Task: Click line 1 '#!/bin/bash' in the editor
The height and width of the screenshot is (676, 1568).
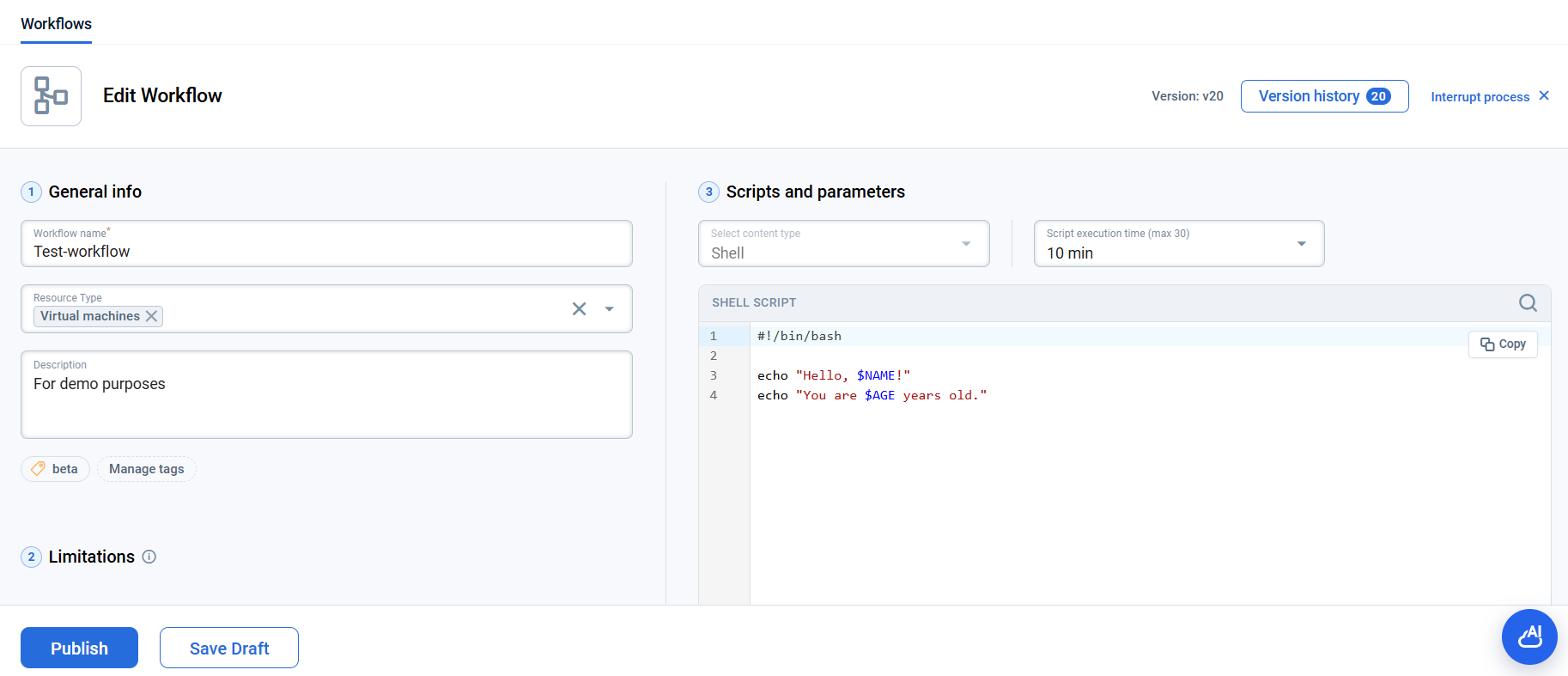Action: pos(799,336)
